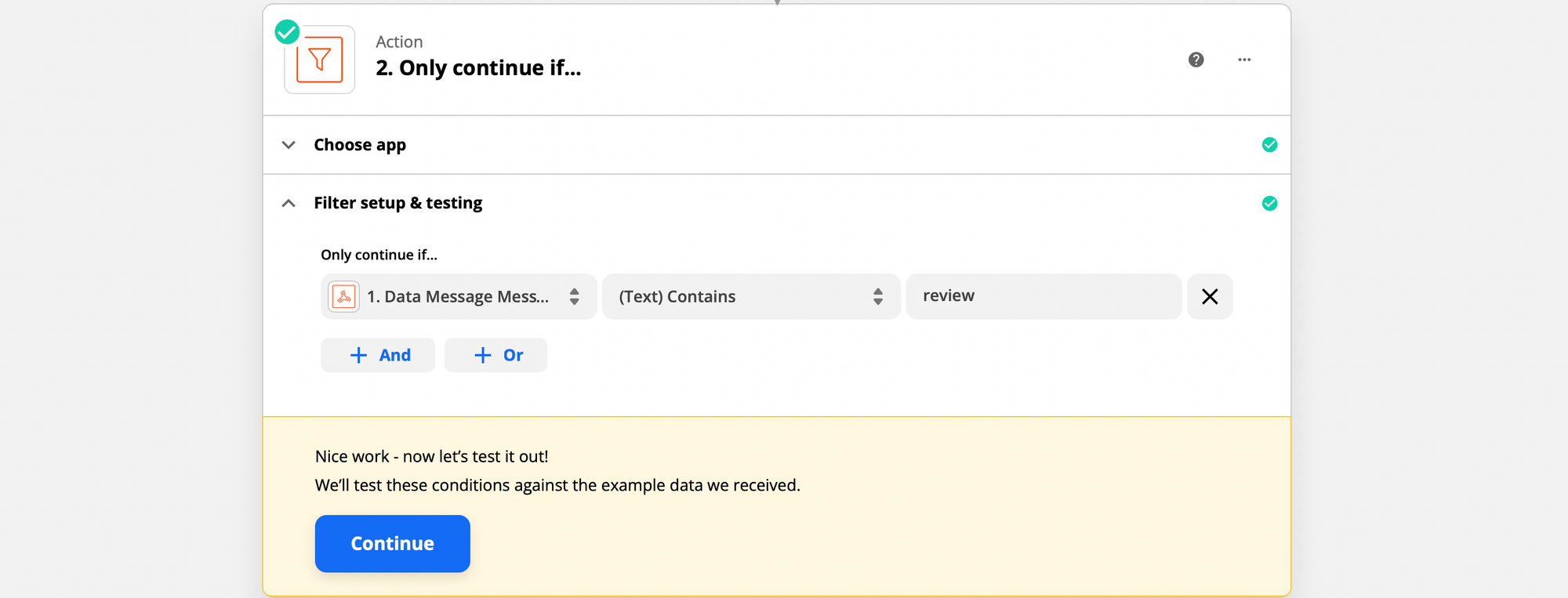Click the step status green checkmark badge
1568x598 pixels.
287,32
